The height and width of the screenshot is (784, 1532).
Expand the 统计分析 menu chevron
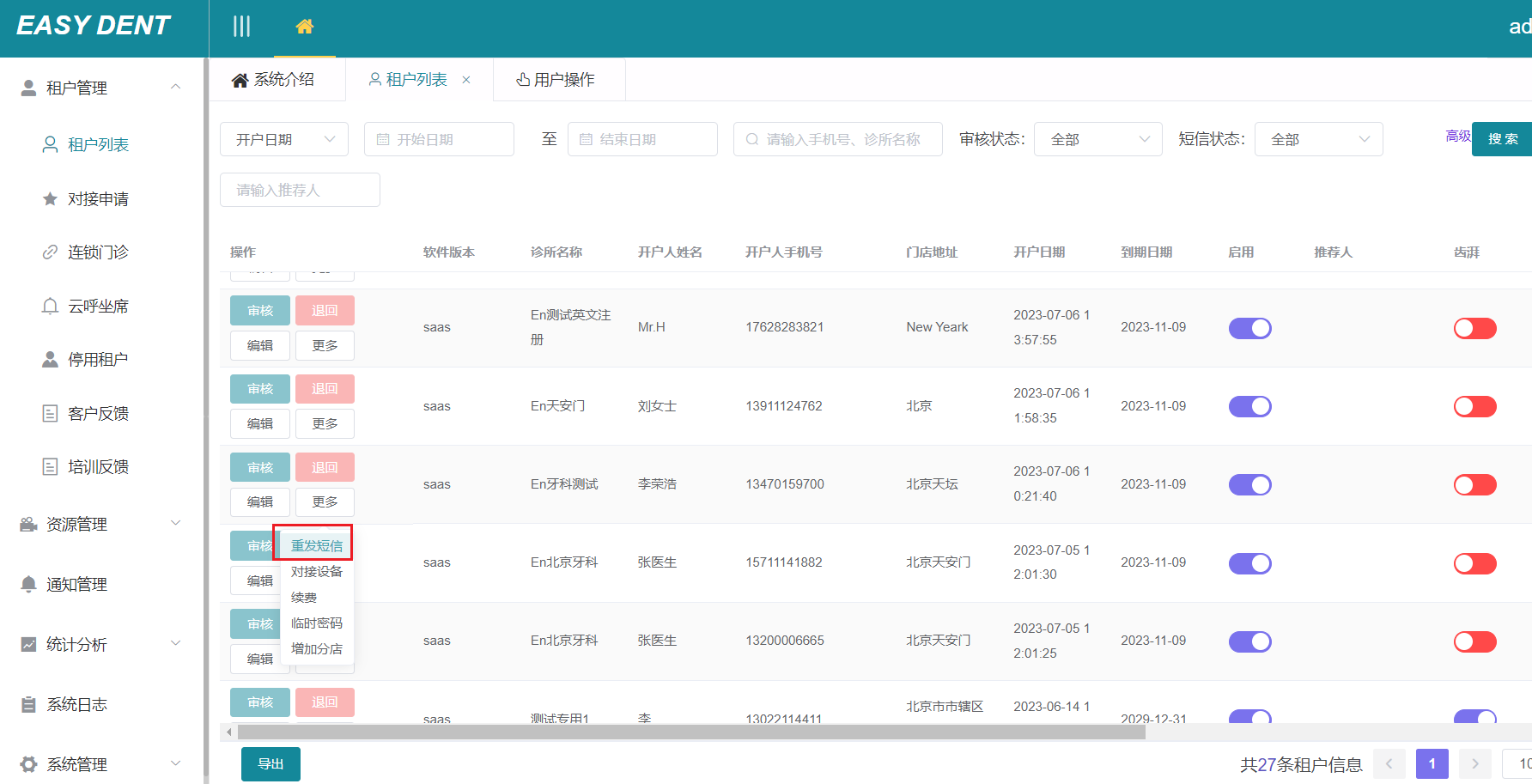tap(175, 643)
